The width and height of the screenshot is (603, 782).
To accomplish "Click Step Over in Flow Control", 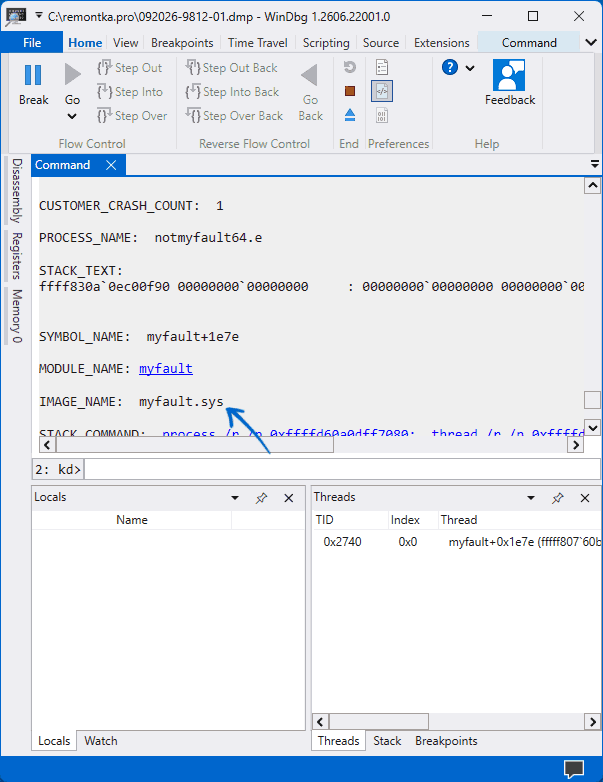I will pos(132,116).
